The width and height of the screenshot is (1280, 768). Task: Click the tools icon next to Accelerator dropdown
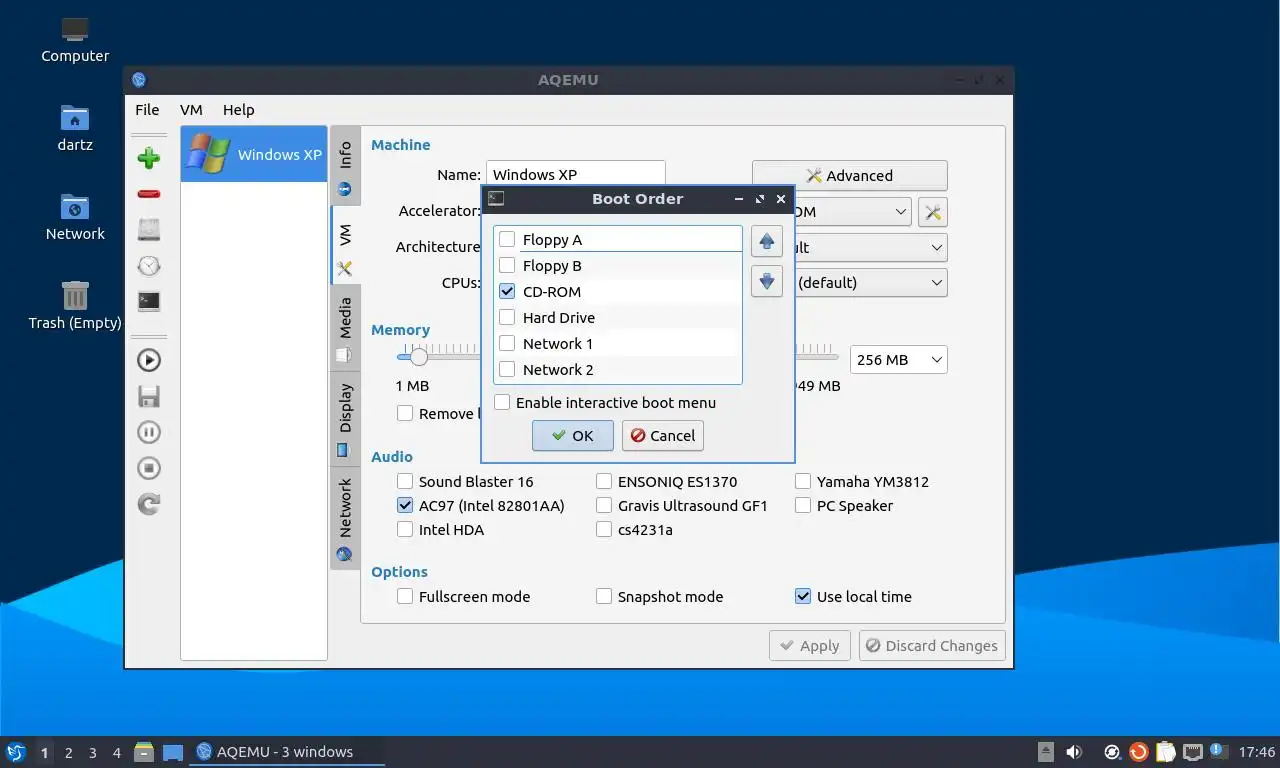[932, 212]
